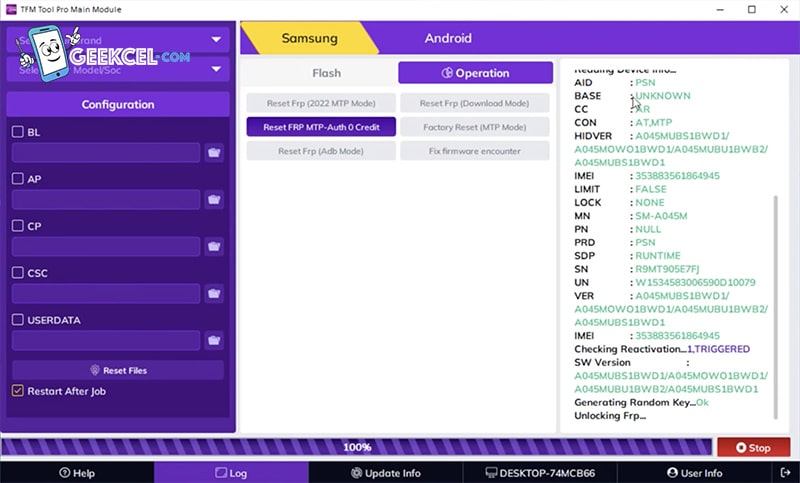Open the USERDATA file browse folder icon
Screen dimensions: 800x483
[214, 340]
